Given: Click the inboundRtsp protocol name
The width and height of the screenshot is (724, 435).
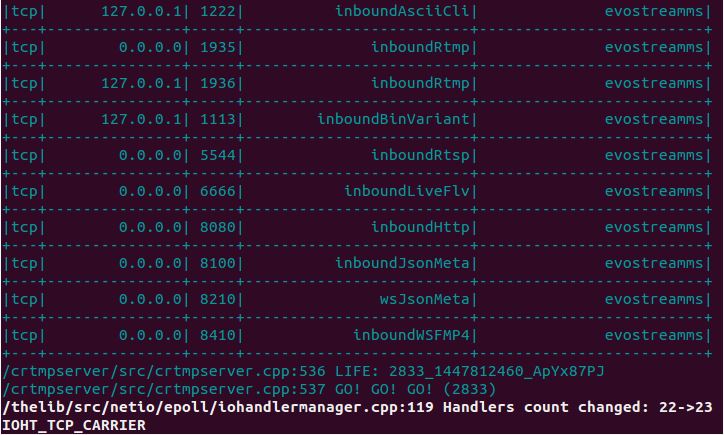Looking at the screenshot, I should 420,155.
